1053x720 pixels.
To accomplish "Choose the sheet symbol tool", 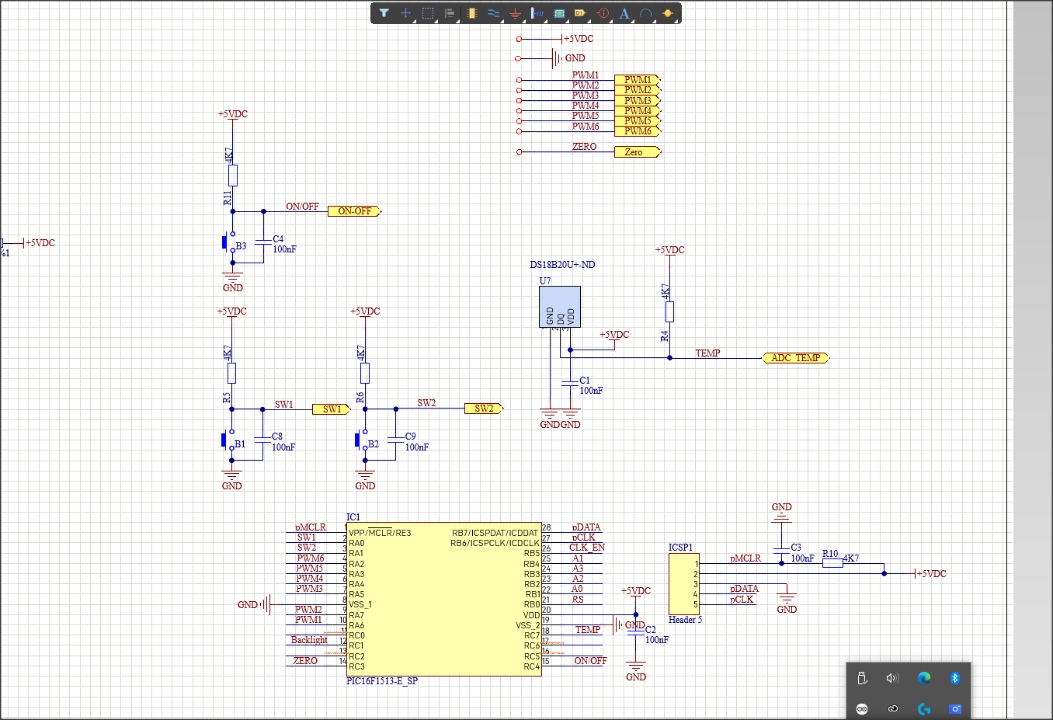I will pyautogui.click(x=559, y=13).
